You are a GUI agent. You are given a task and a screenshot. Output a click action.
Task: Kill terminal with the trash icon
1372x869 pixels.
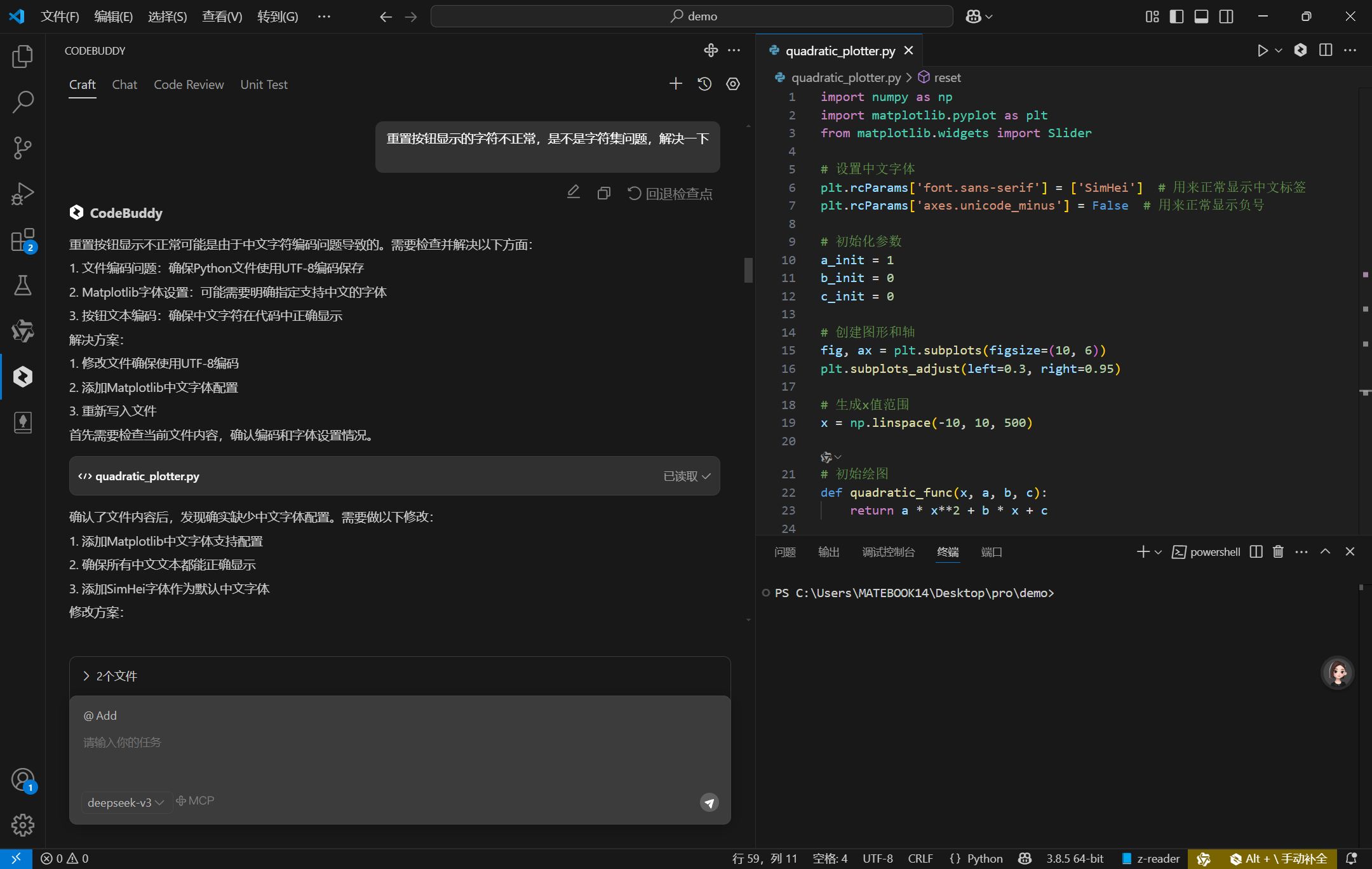pyautogui.click(x=1278, y=551)
